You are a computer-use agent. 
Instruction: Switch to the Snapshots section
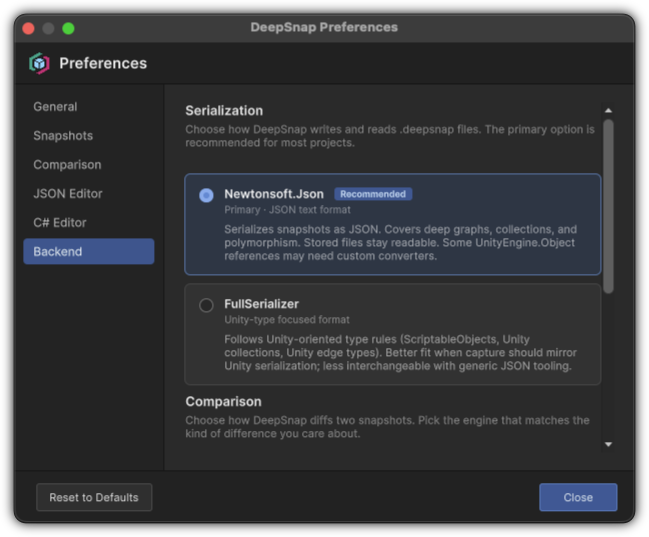(89, 136)
